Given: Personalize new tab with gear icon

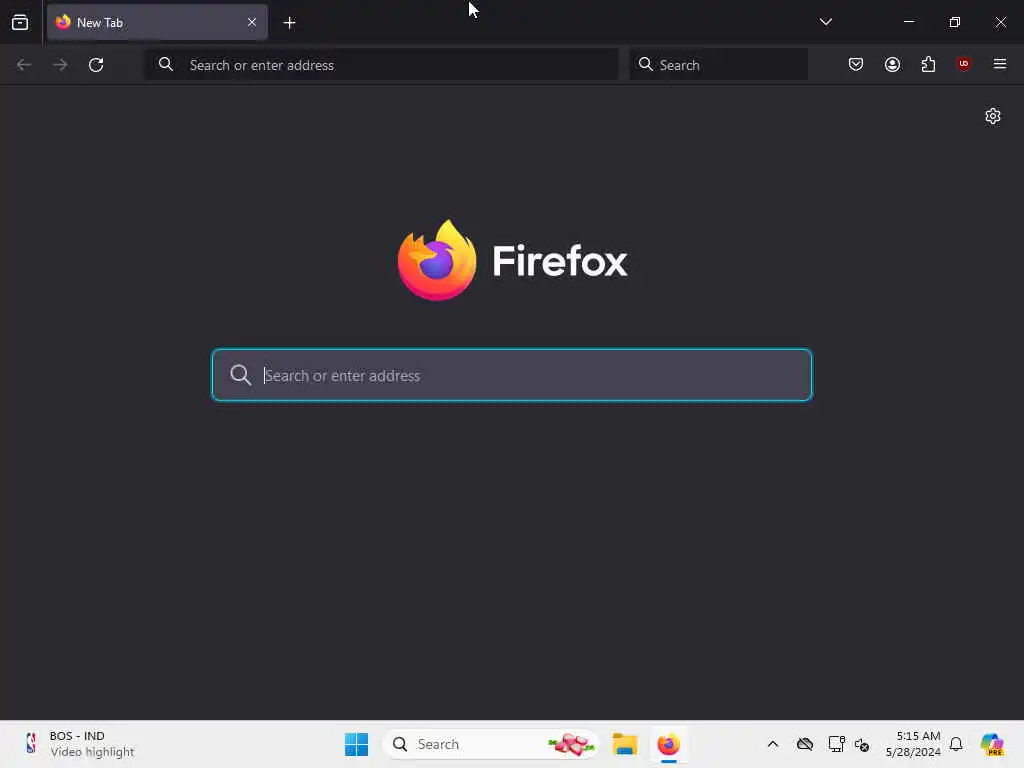Looking at the screenshot, I should pos(993,116).
